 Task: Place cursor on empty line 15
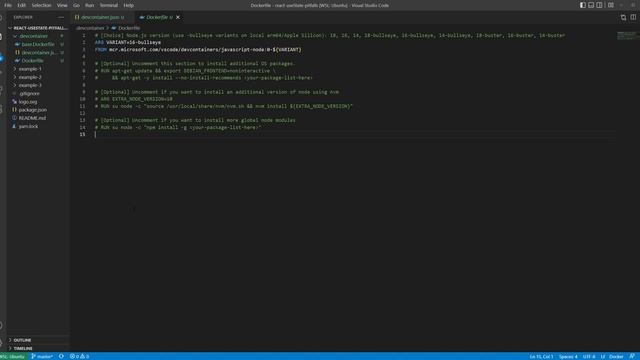[x=355, y=134]
